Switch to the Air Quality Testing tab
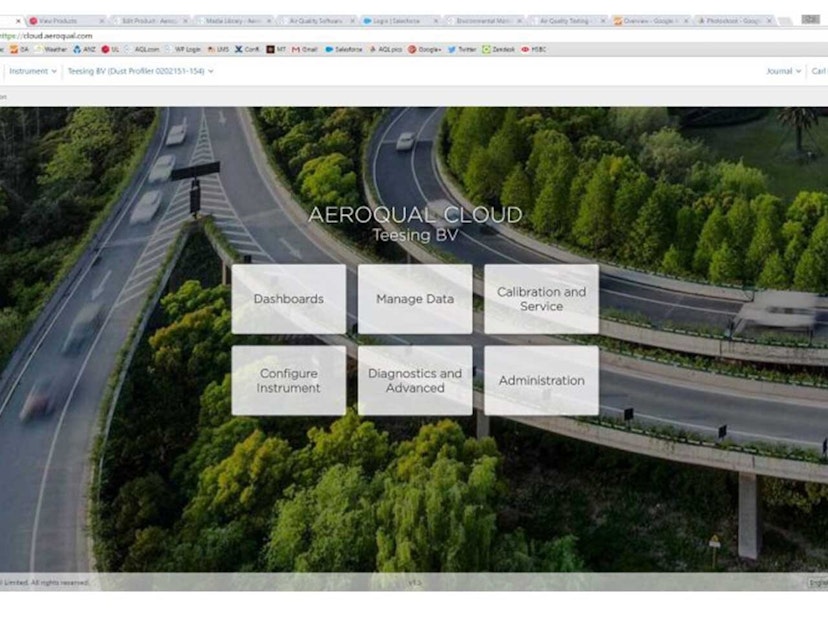 click(565, 20)
